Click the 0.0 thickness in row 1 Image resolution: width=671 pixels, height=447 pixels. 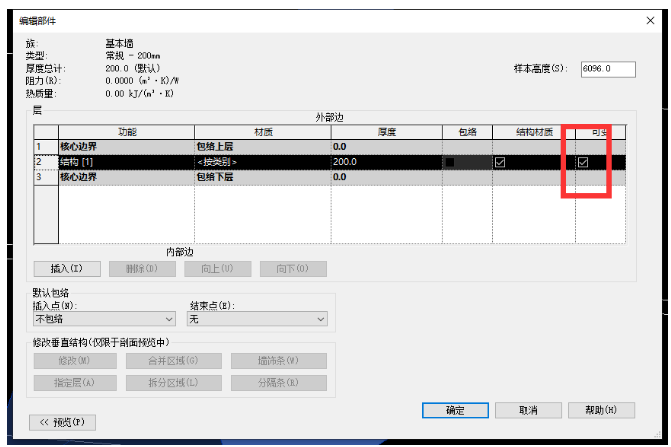pos(386,147)
